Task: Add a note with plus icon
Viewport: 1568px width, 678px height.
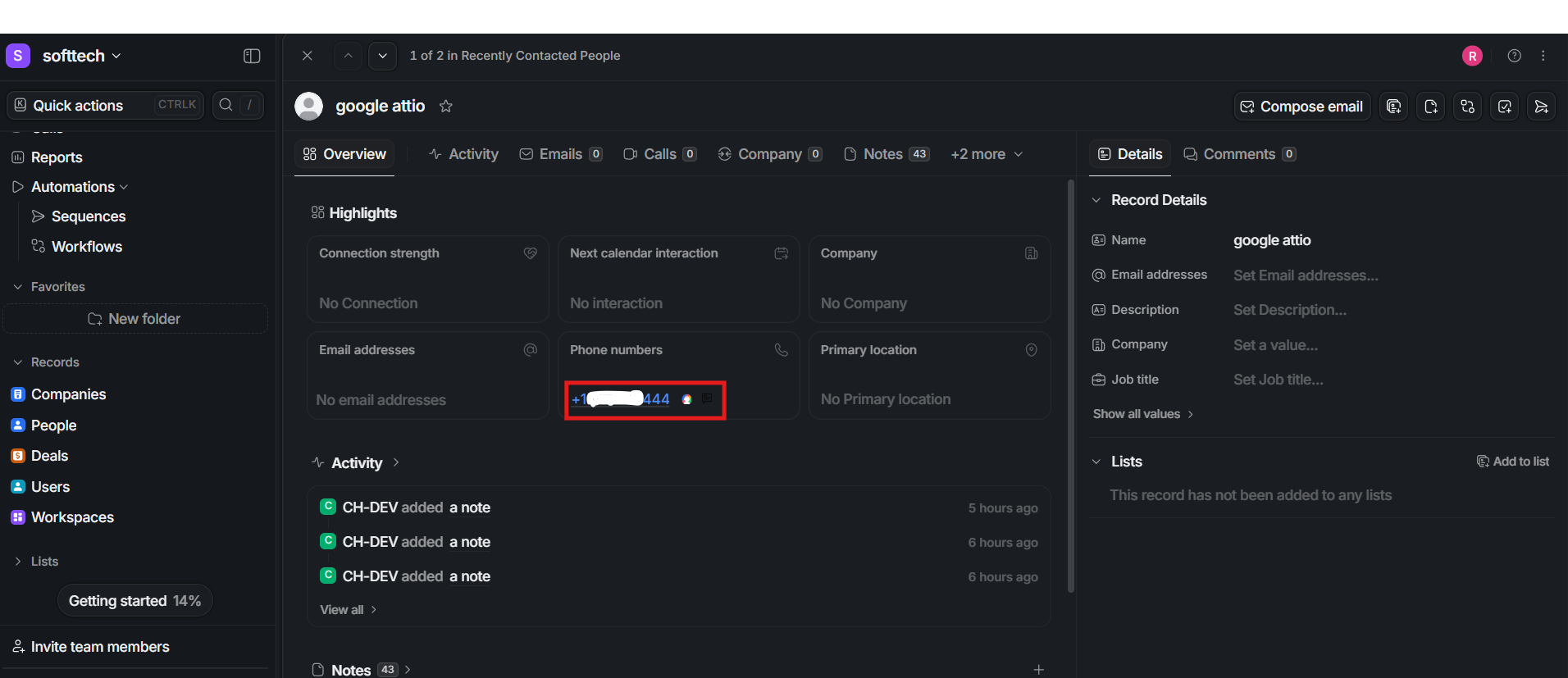Action: [x=1038, y=670]
